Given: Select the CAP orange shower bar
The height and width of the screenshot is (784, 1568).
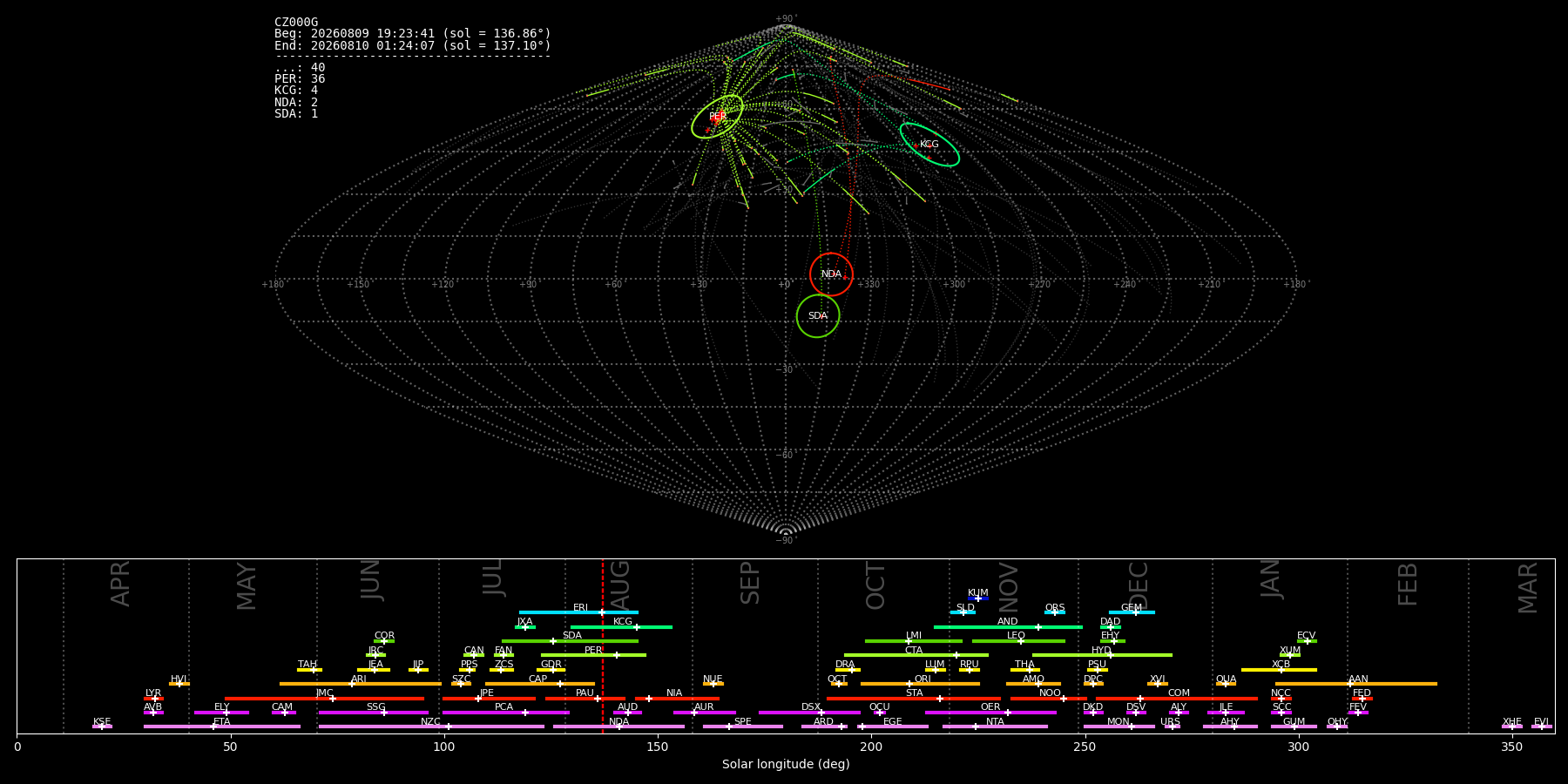Looking at the screenshot, I should (x=540, y=684).
